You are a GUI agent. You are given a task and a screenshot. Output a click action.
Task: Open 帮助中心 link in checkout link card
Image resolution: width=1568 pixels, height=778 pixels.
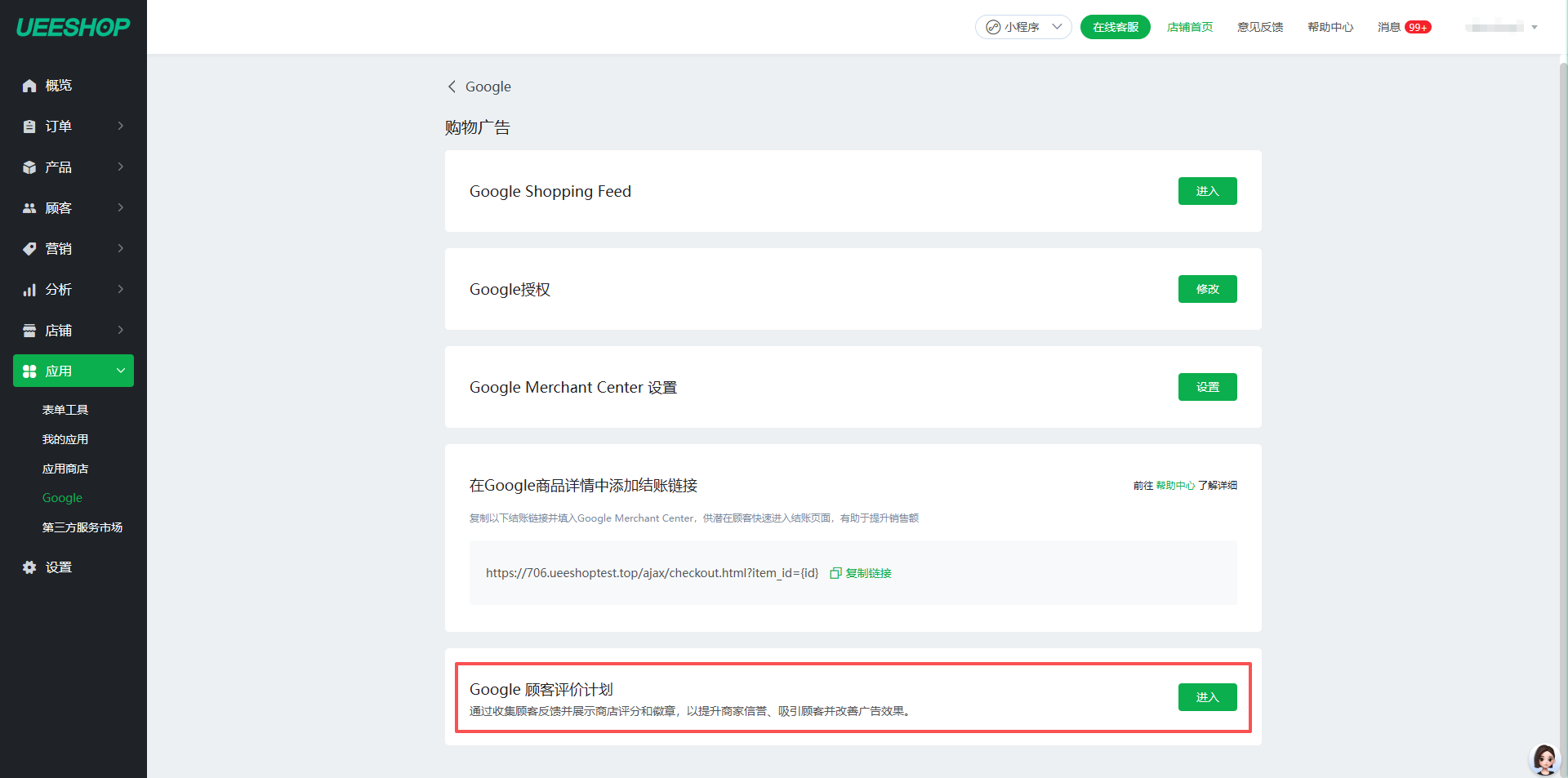[x=1175, y=486]
